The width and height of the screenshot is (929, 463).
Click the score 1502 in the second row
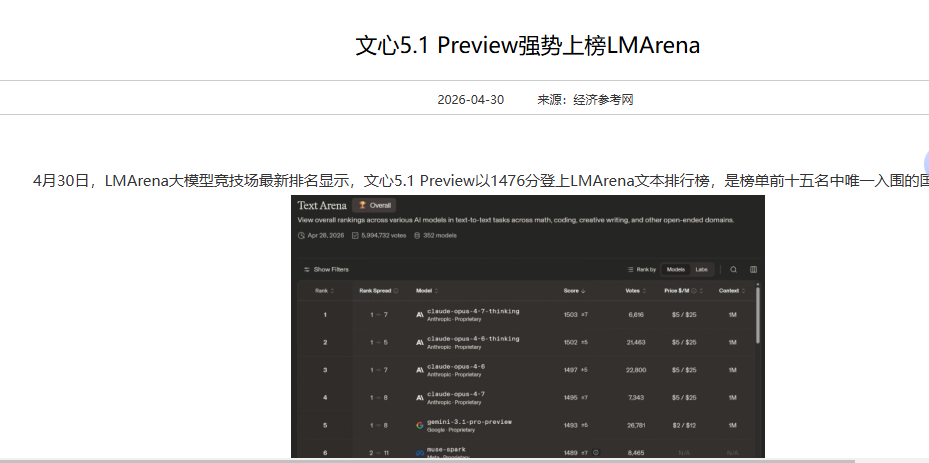pos(570,343)
